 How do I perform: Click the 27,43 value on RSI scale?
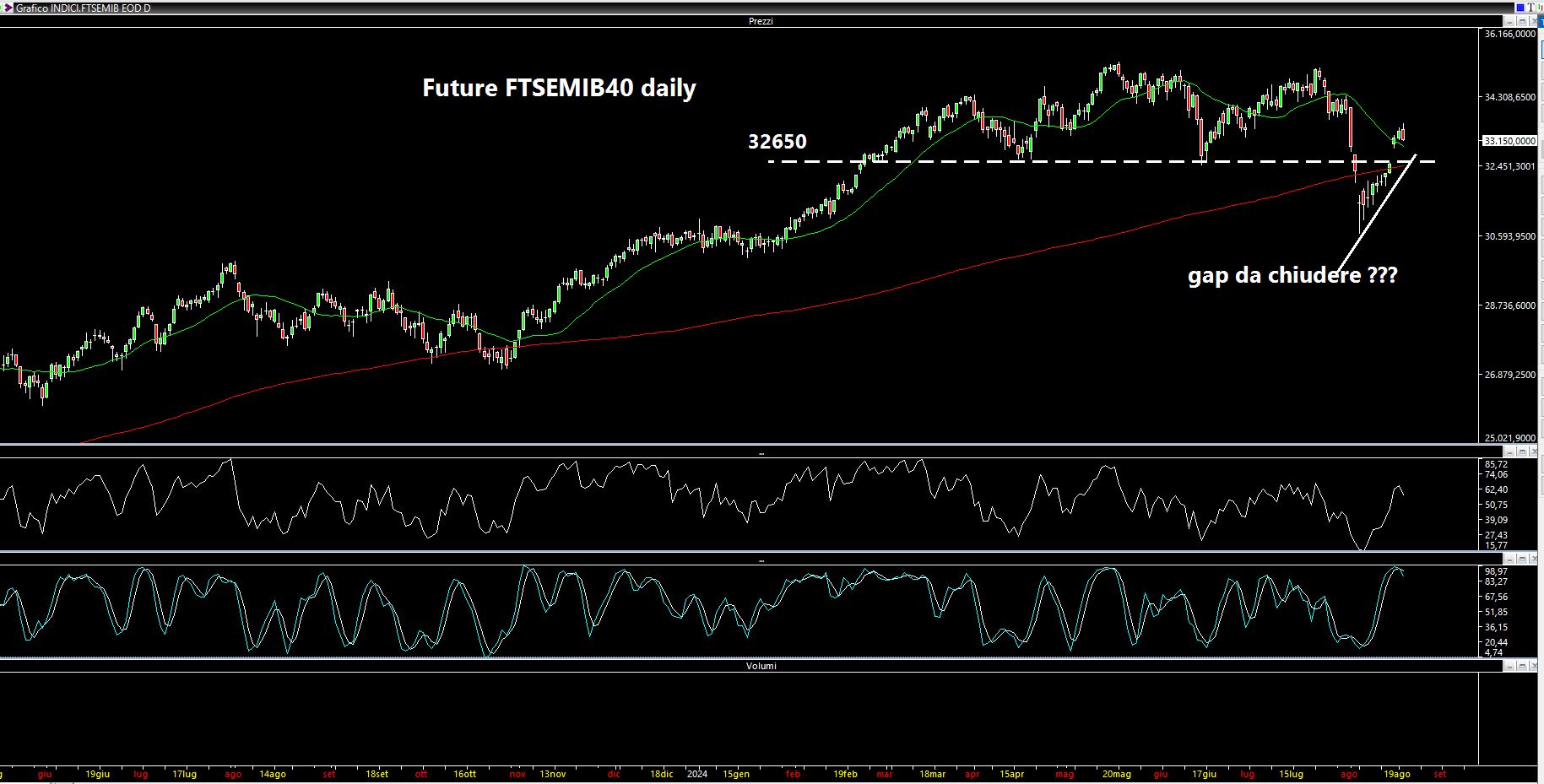click(1496, 535)
